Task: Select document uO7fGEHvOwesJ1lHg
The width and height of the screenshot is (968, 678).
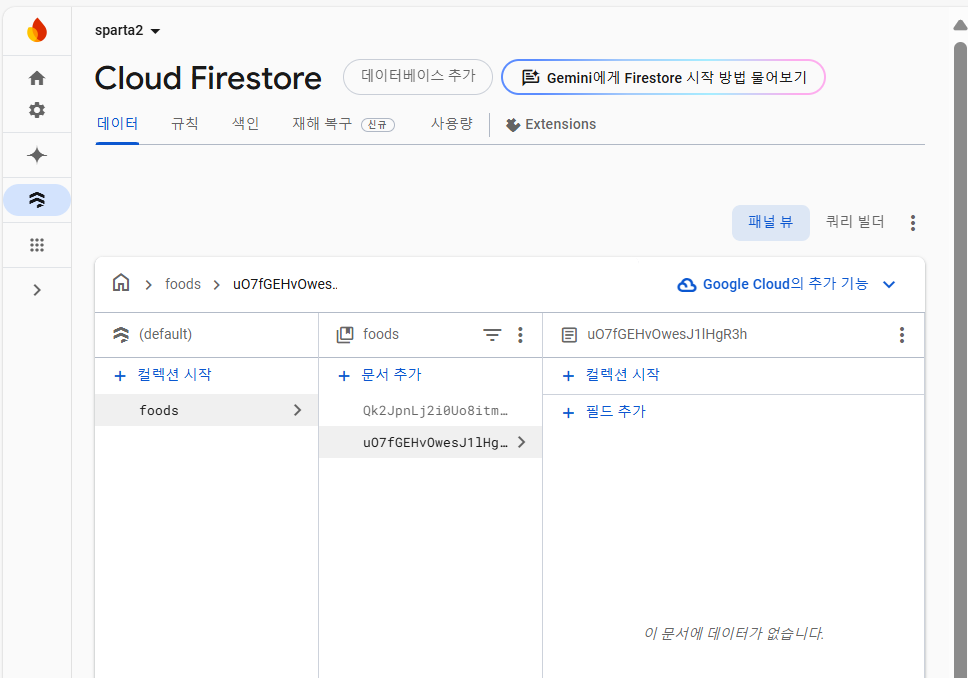Action: click(430, 442)
